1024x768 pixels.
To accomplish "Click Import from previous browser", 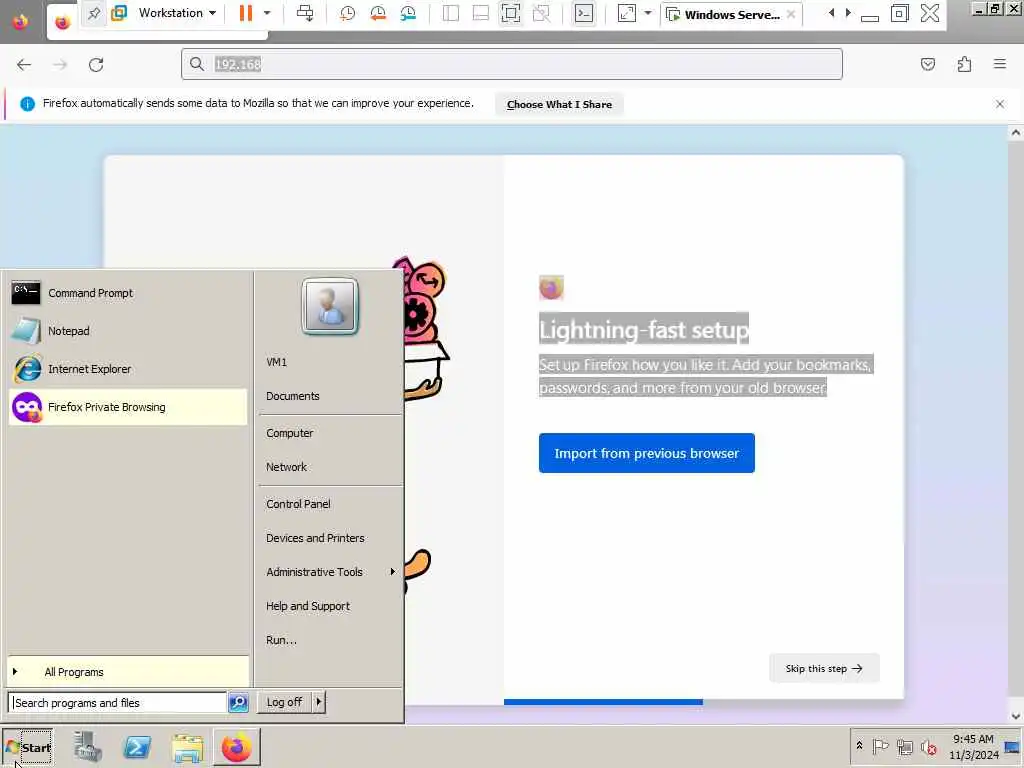I will [x=647, y=453].
